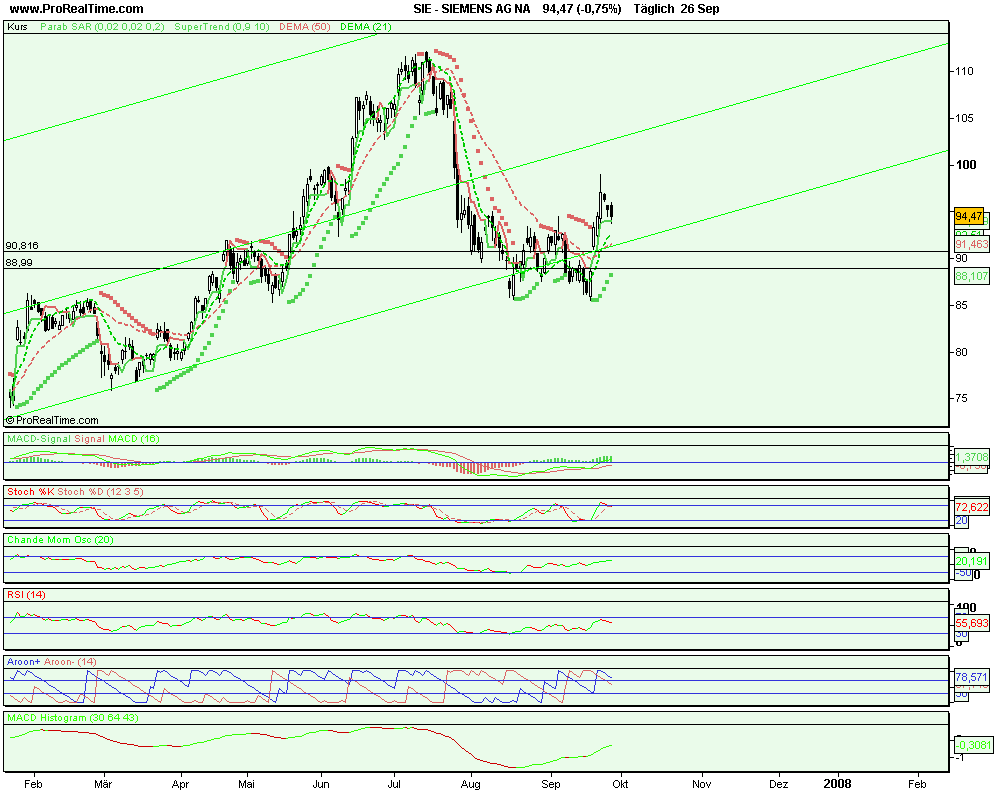Click the Nov month label on time axis
The height and width of the screenshot is (800, 1000).
pyautogui.click(x=702, y=784)
